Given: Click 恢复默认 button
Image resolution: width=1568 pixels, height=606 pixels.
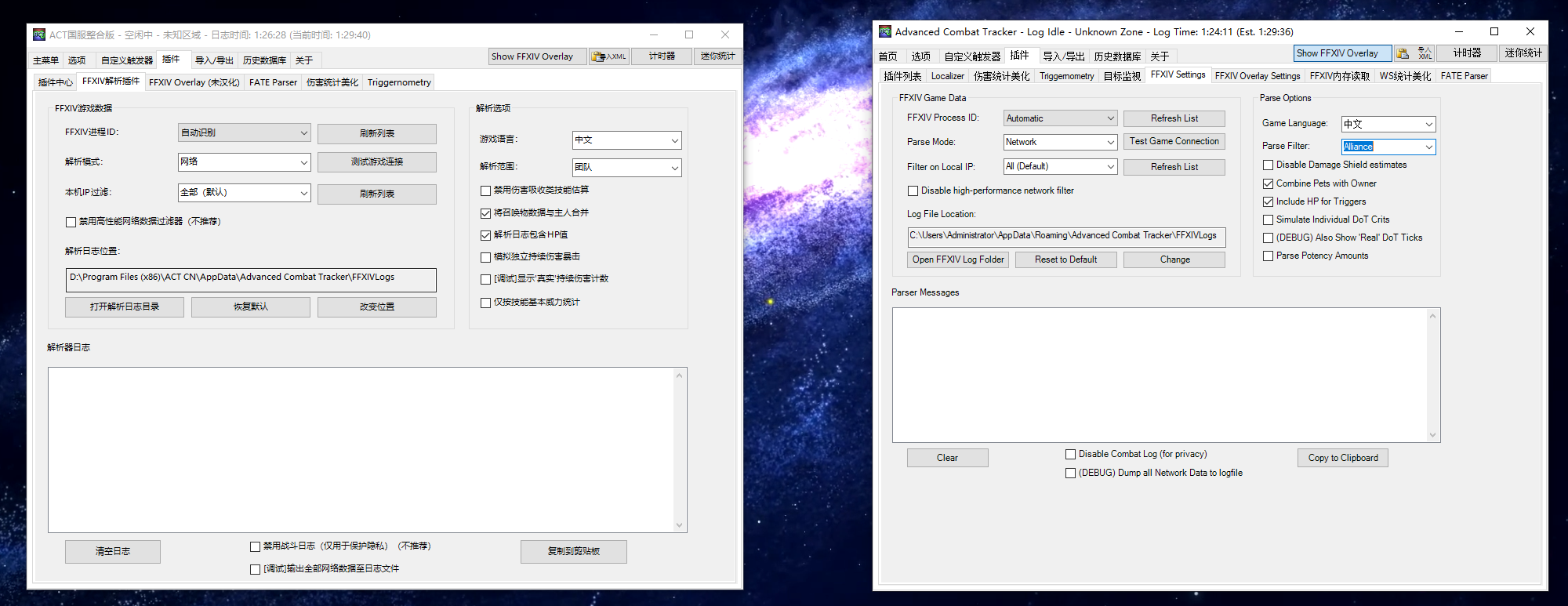Looking at the screenshot, I should point(251,307).
